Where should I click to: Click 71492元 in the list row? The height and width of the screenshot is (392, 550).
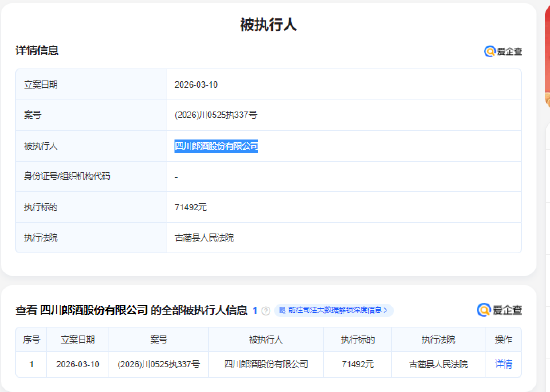click(x=358, y=364)
